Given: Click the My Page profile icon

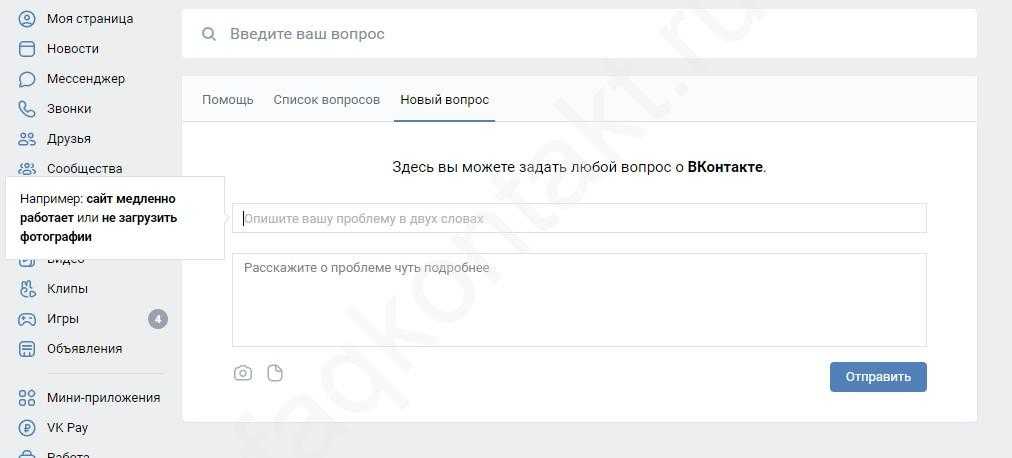Looking at the screenshot, I should click(27, 19).
